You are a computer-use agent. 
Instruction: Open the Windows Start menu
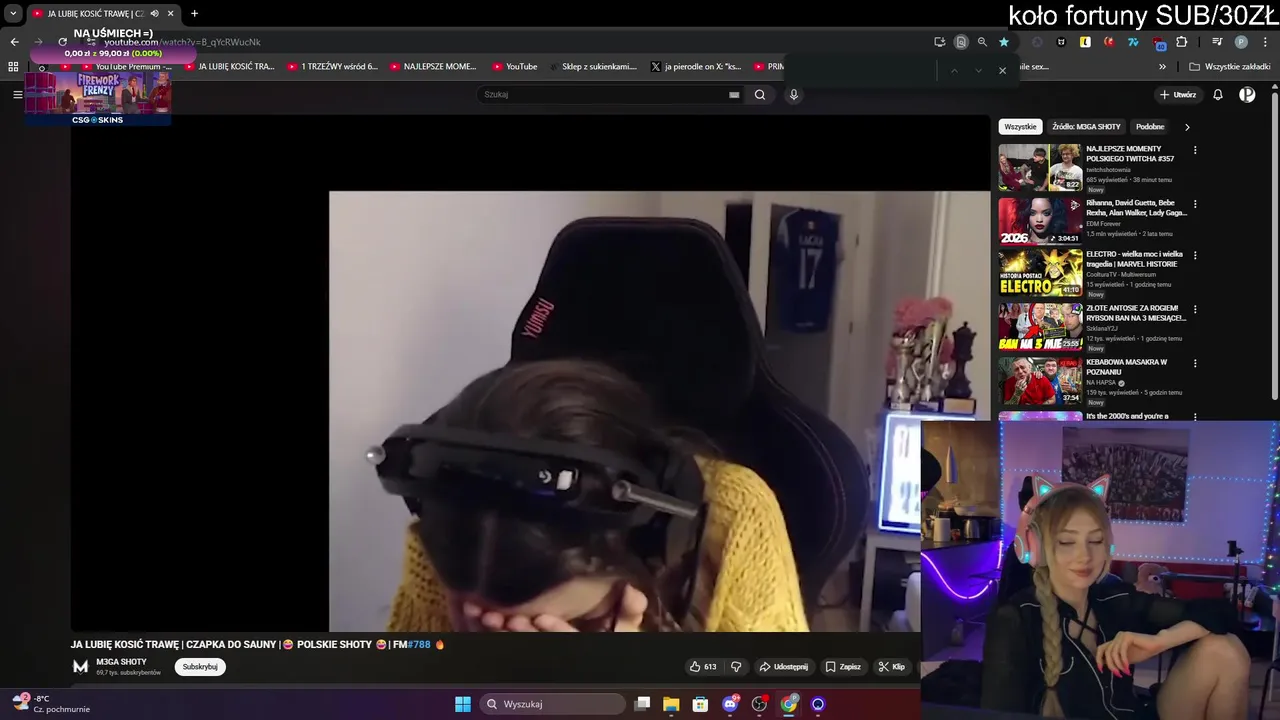pyautogui.click(x=463, y=704)
